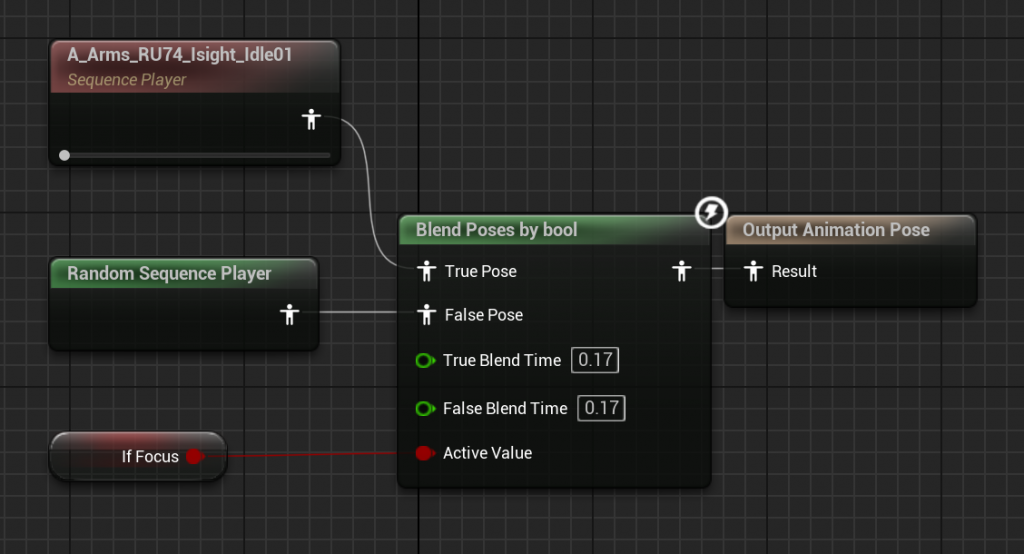1024x554 pixels.
Task: Click the fast-path lightning bolt icon
Action: [x=711, y=212]
